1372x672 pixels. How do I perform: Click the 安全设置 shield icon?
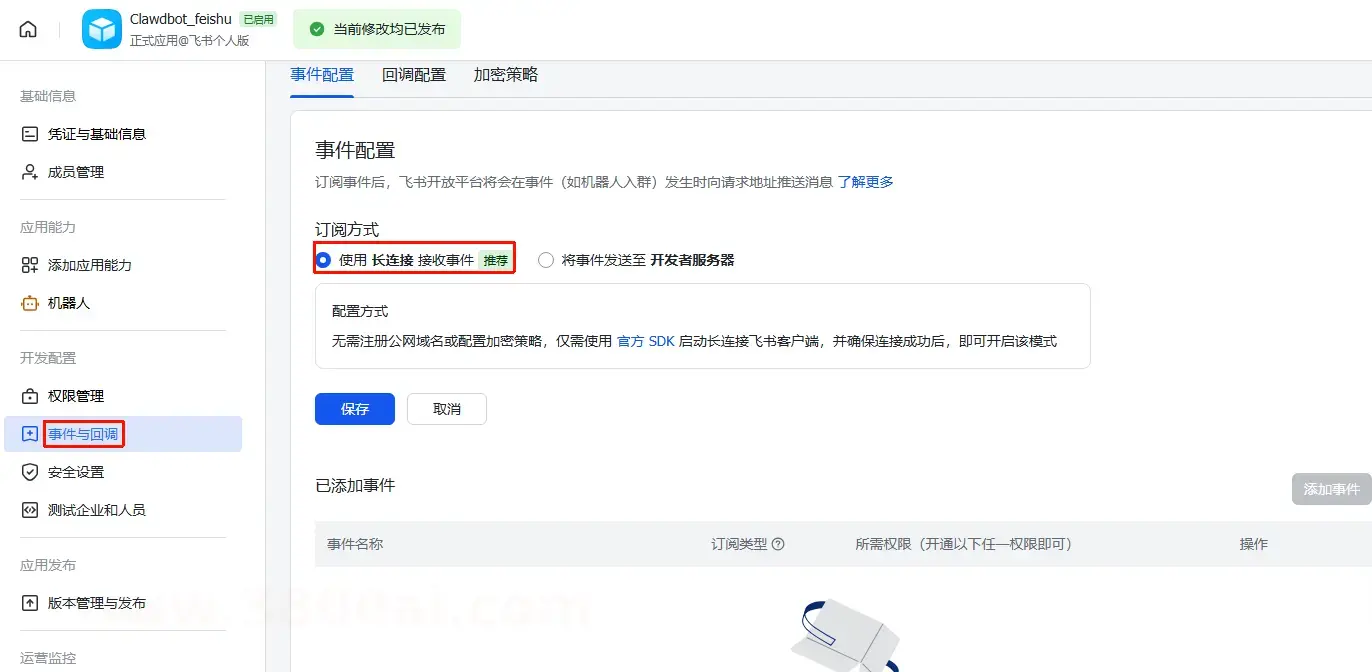tap(30, 472)
